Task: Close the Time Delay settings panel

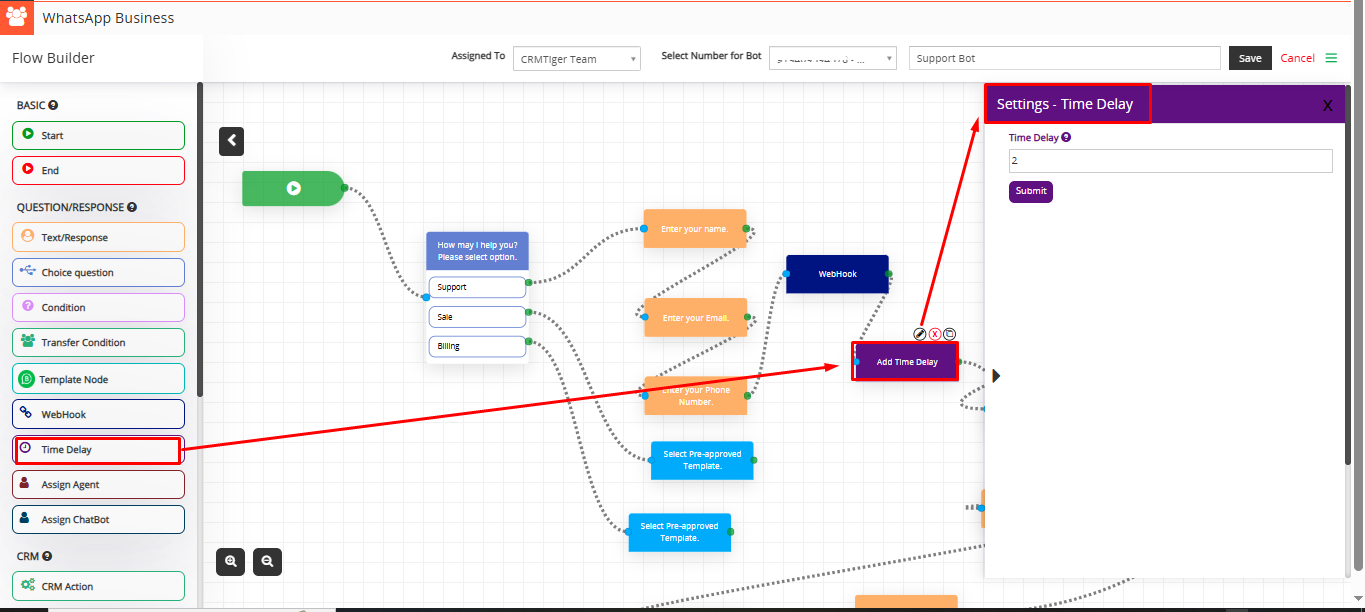Action: [x=1327, y=105]
